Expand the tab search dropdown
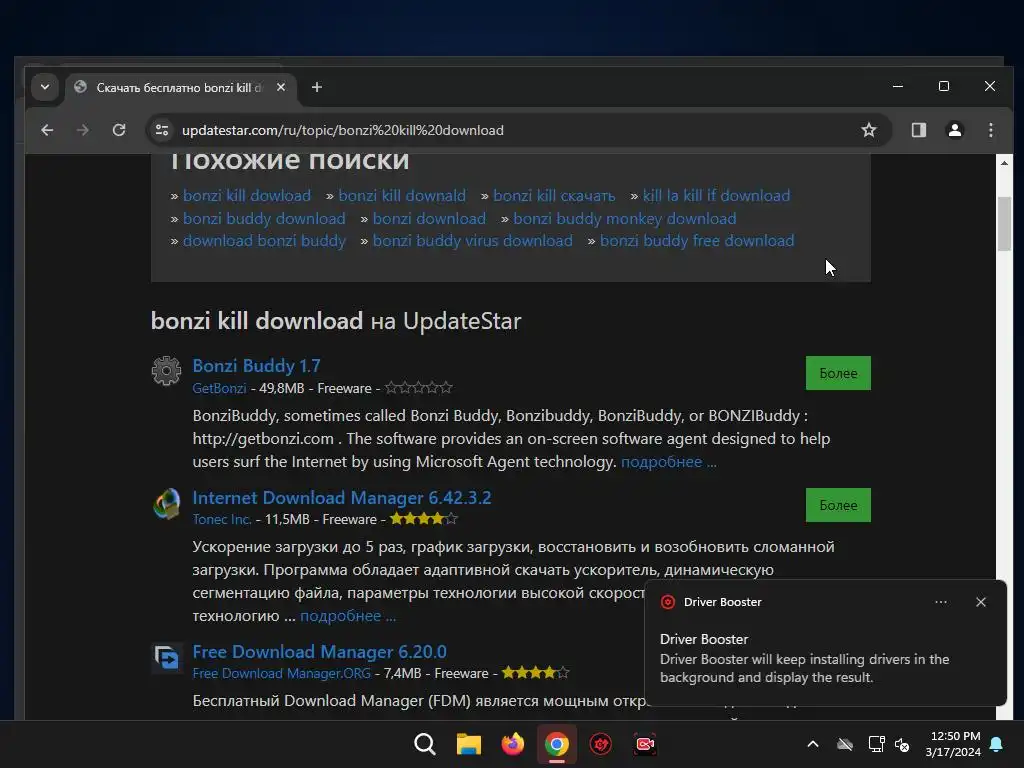1024x768 pixels. coord(44,87)
